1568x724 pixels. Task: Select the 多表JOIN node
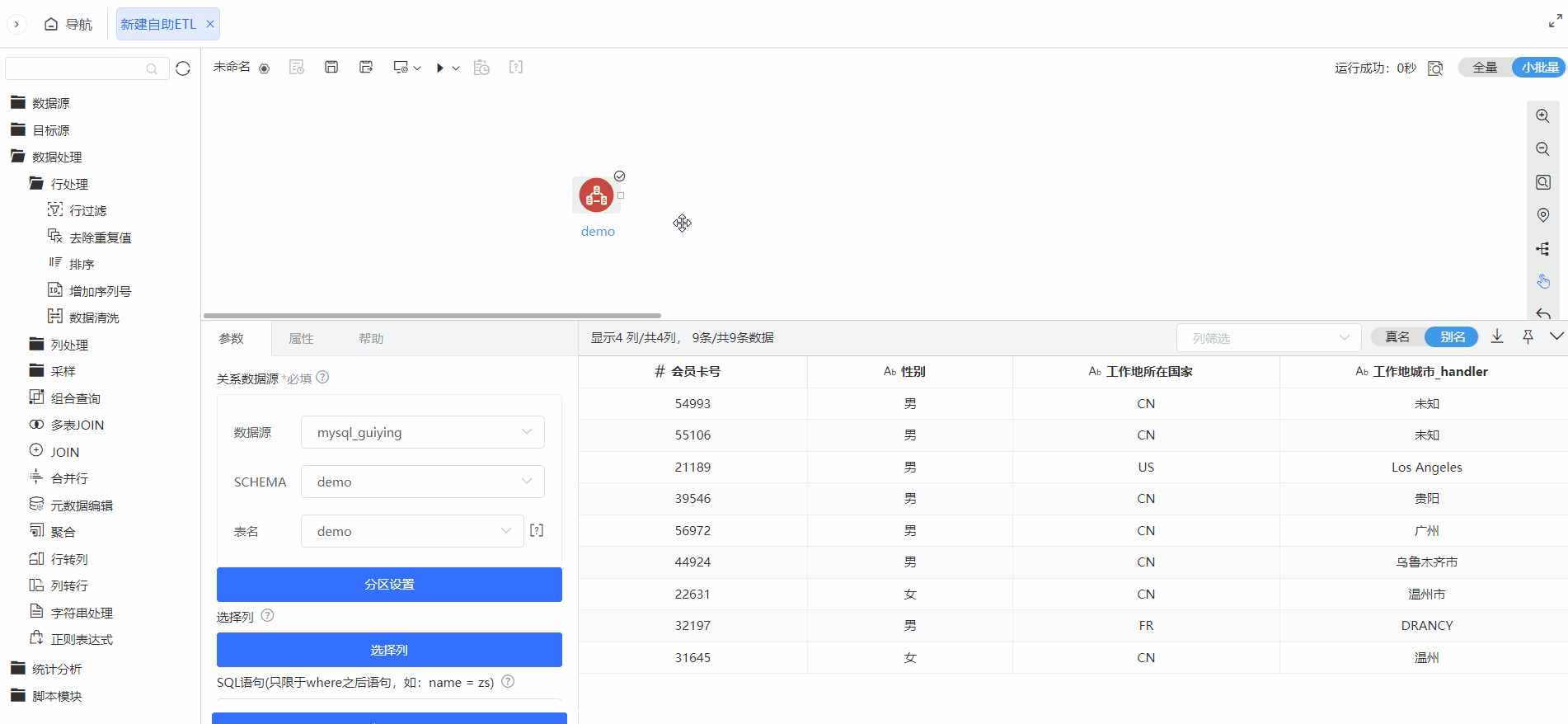[67, 425]
